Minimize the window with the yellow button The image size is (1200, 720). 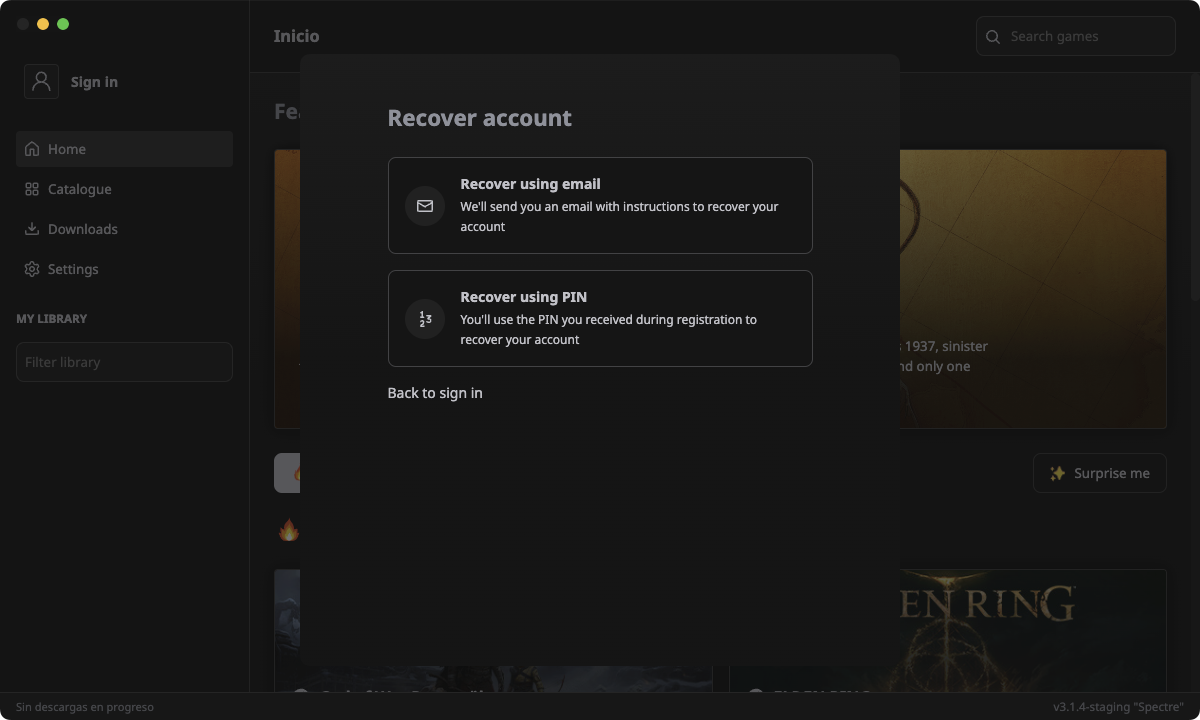(43, 24)
